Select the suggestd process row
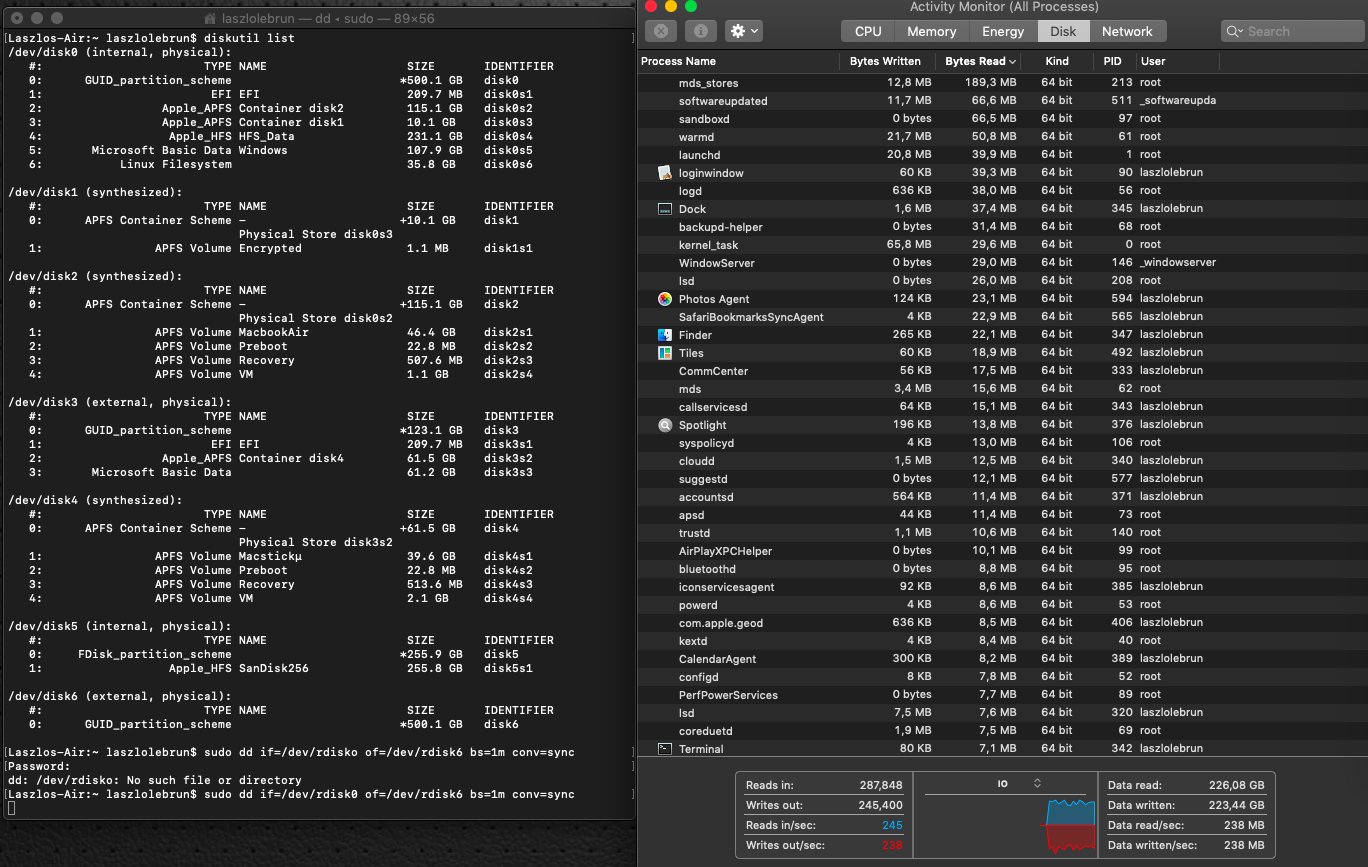The height and width of the screenshot is (867, 1368). (1003, 479)
